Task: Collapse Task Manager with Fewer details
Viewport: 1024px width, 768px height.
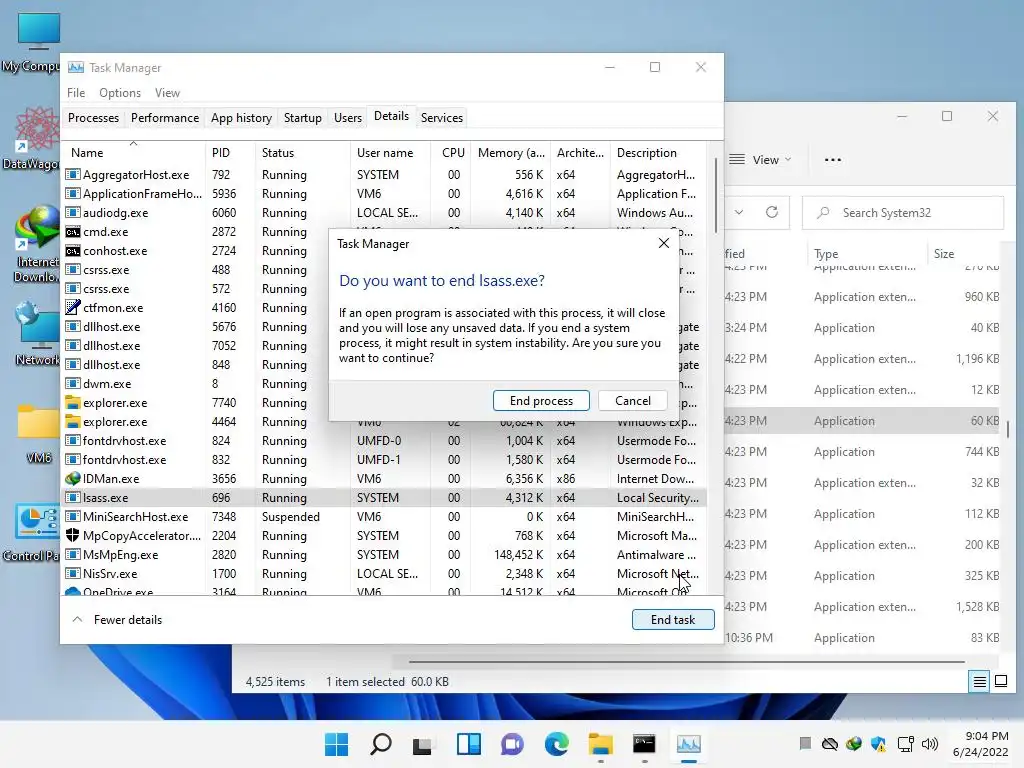Action: 118,619
